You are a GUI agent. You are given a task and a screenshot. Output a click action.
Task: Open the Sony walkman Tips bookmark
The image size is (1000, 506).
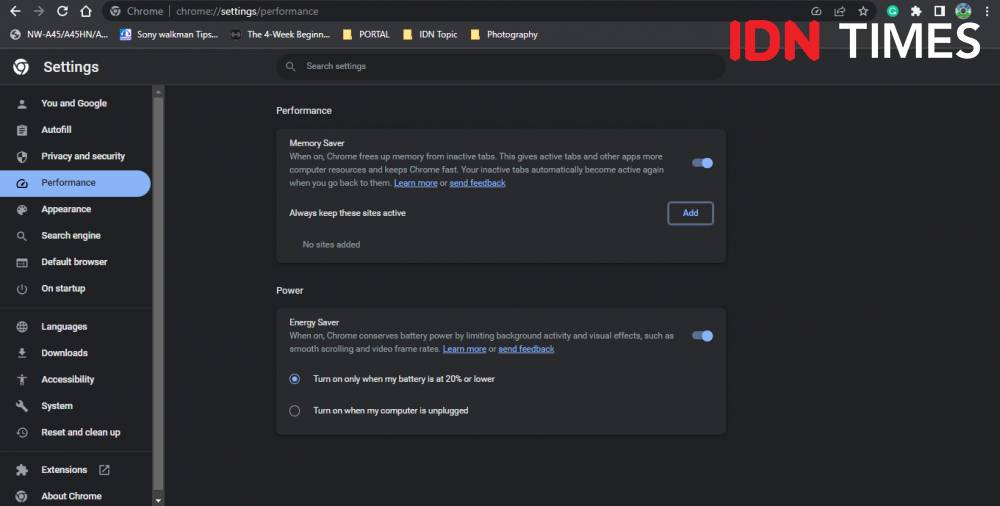click(169, 34)
